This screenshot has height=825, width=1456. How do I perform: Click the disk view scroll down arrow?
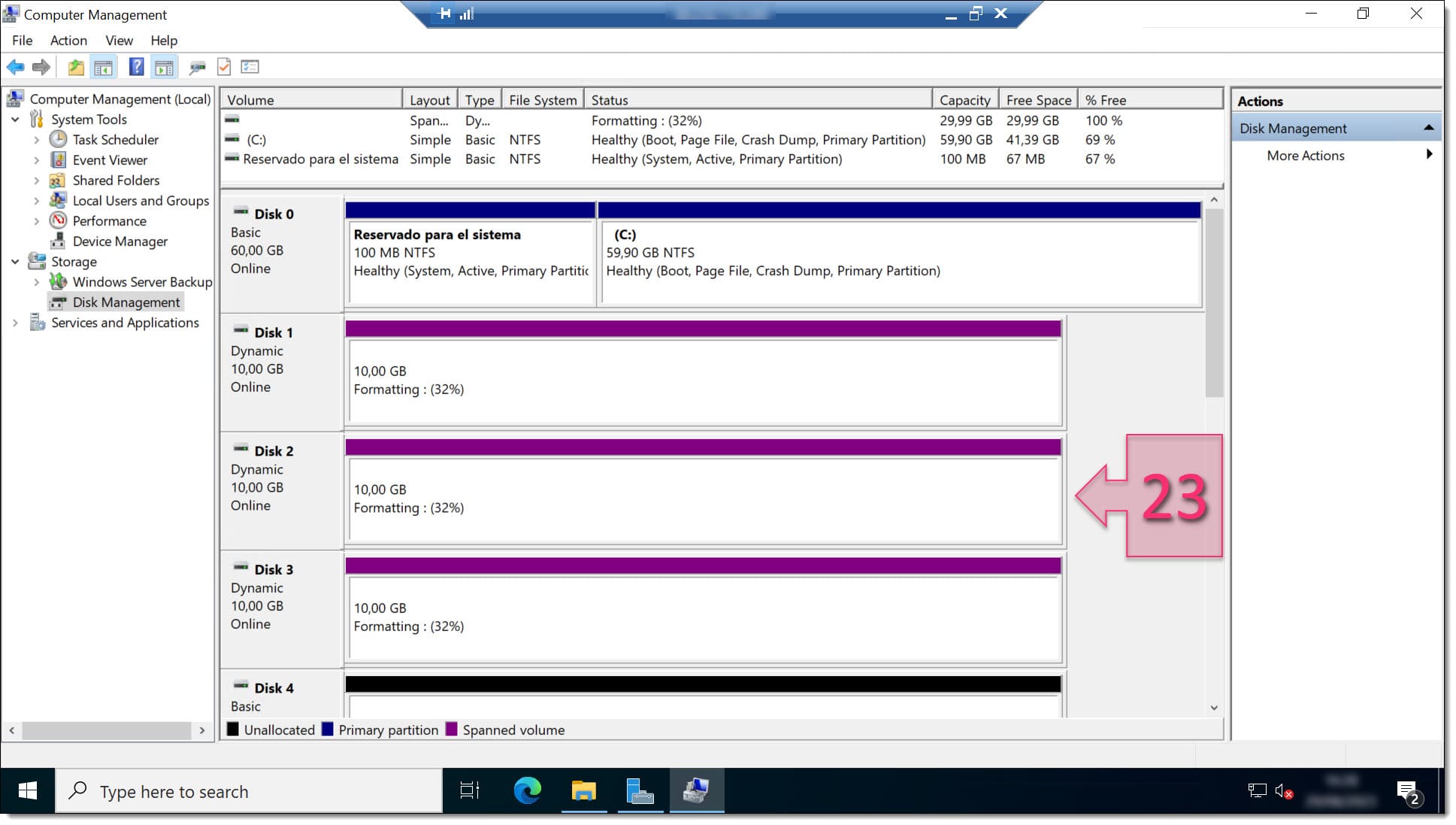pyautogui.click(x=1214, y=708)
